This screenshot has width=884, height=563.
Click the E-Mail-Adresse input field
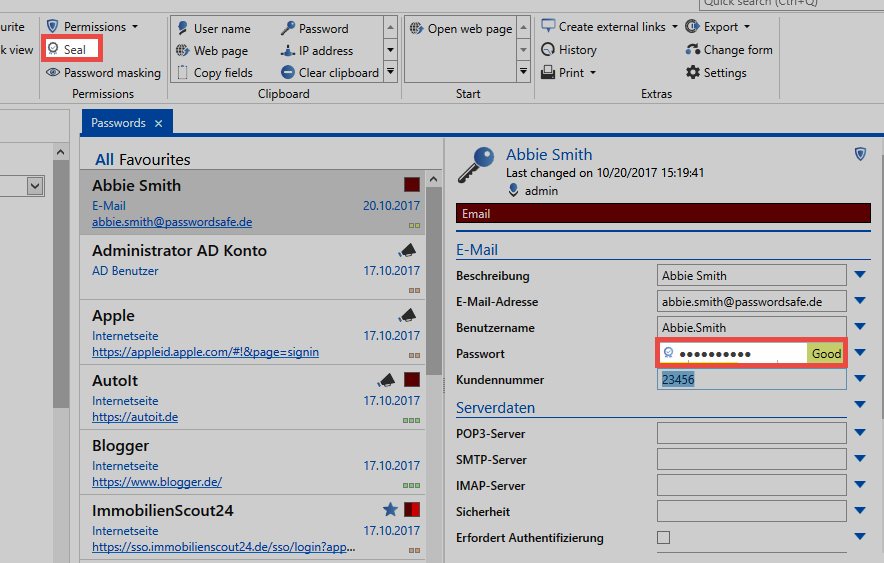pyautogui.click(x=752, y=302)
